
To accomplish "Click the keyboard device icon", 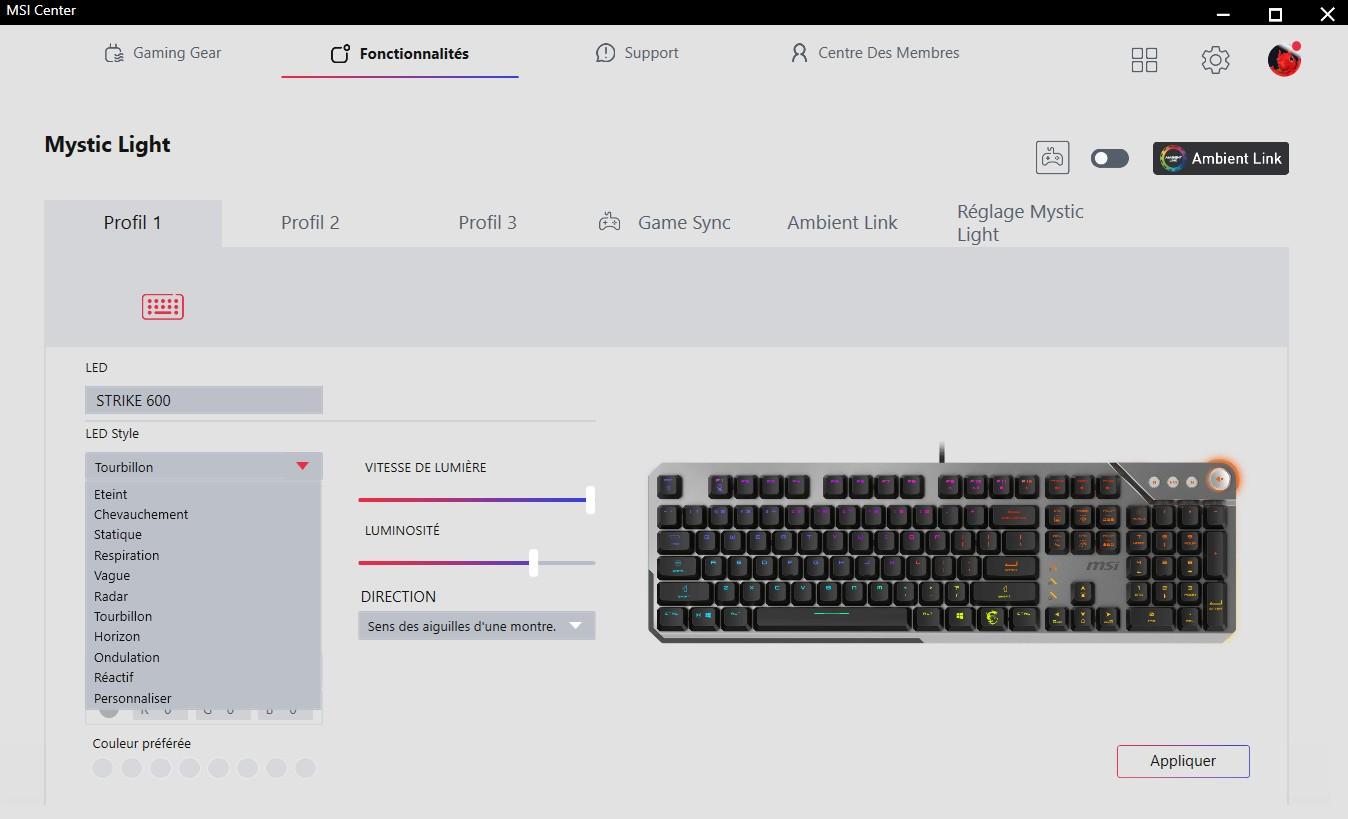I will click(x=162, y=306).
